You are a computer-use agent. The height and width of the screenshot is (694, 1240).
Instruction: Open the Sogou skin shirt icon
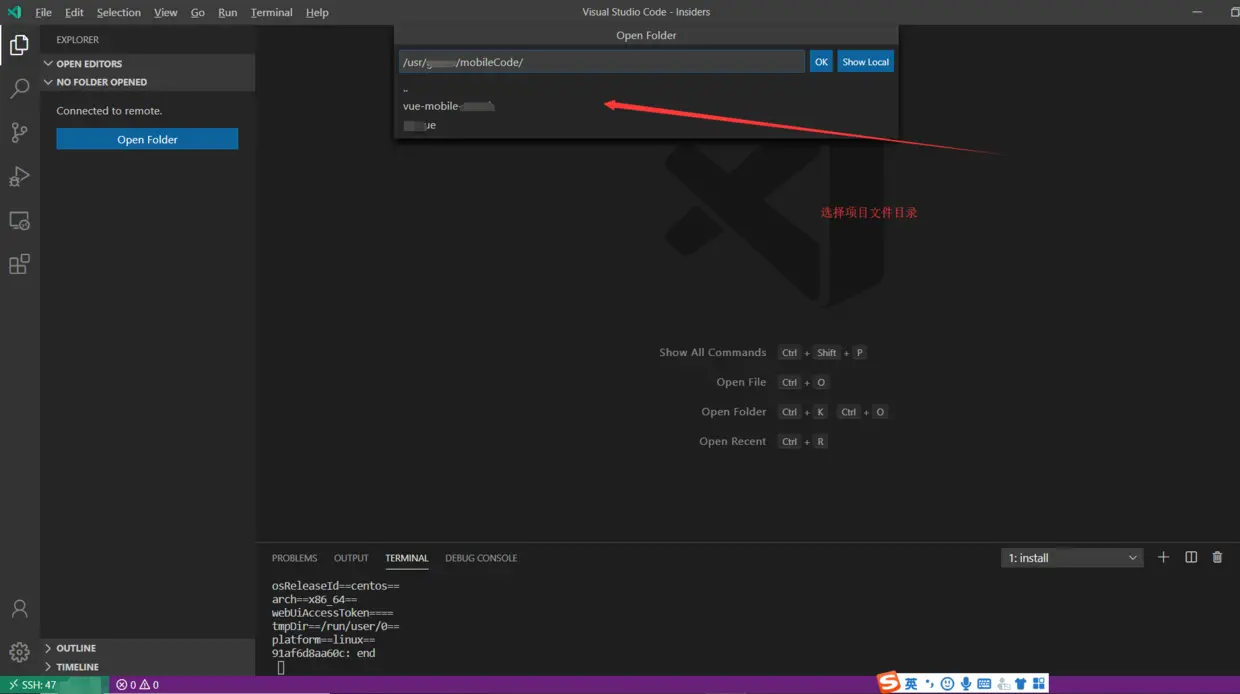click(1021, 684)
